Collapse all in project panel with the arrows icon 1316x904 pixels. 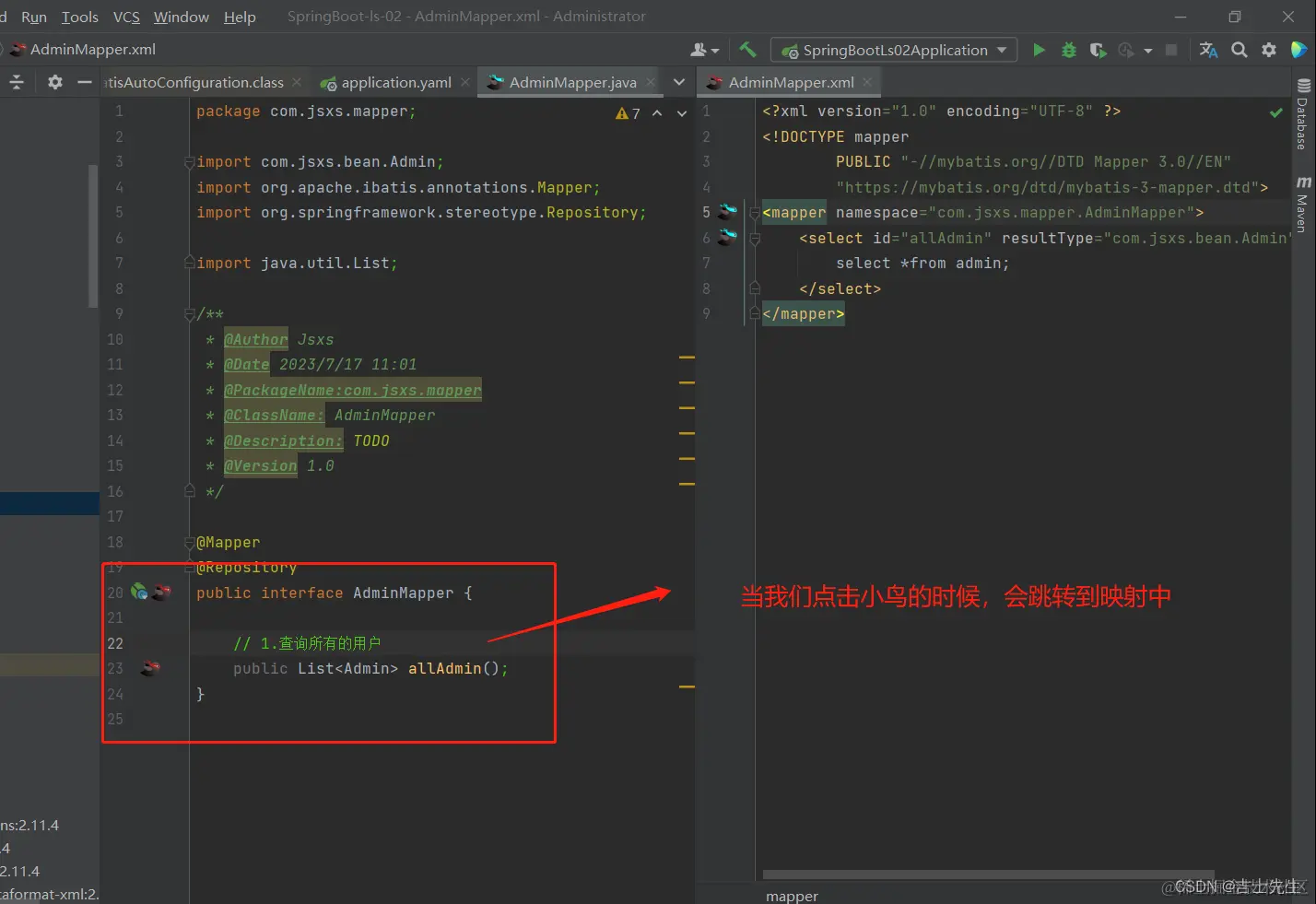pos(17,82)
